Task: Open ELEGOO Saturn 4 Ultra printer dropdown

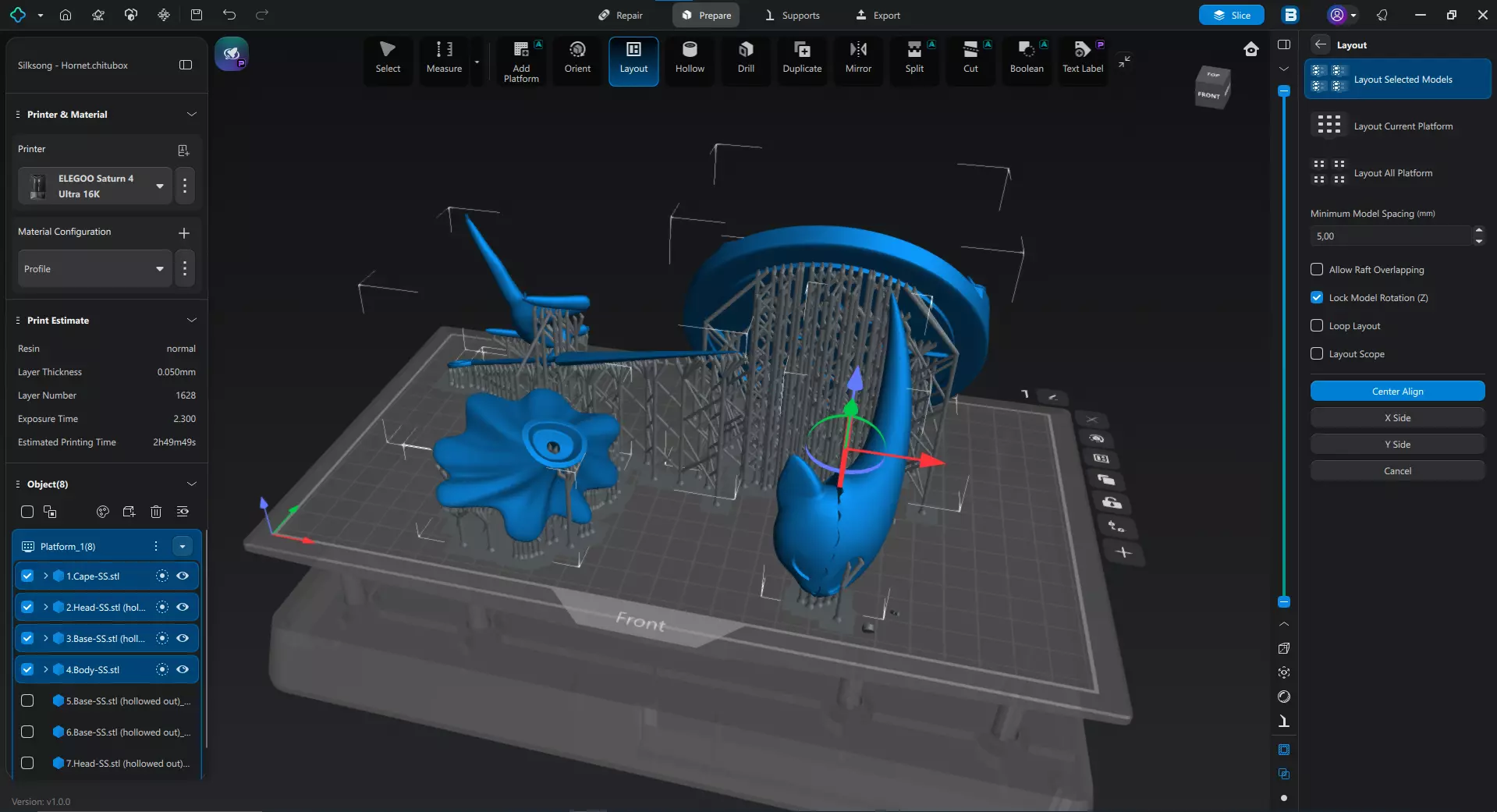Action: point(95,186)
